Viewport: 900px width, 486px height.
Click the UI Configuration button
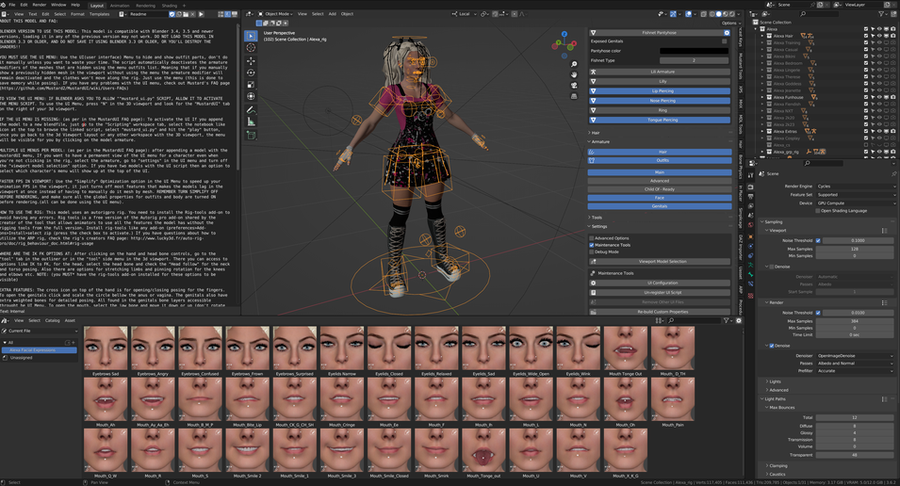tap(659, 283)
